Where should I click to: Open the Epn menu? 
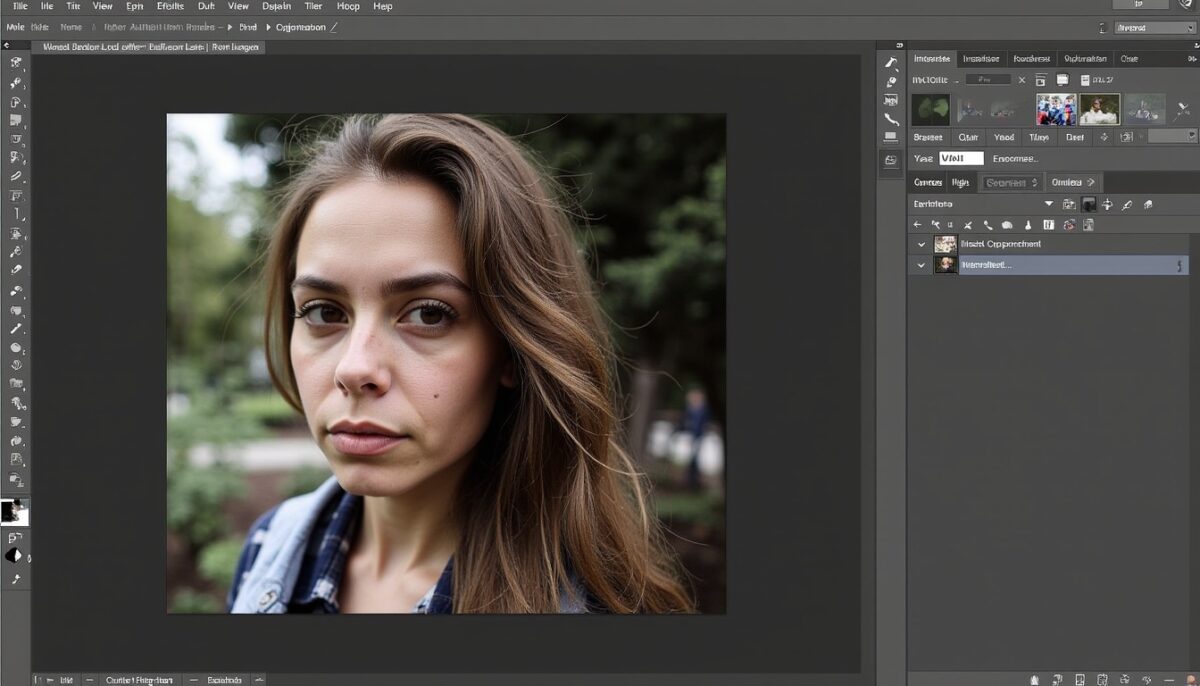[x=134, y=6]
